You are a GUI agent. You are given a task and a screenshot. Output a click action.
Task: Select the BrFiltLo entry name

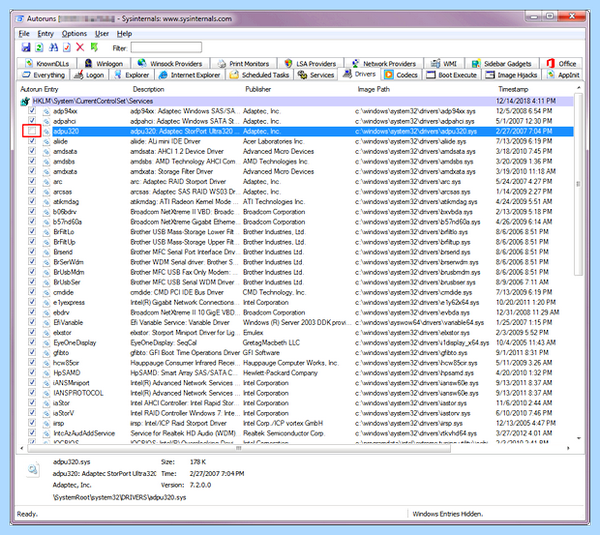pos(64,232)
